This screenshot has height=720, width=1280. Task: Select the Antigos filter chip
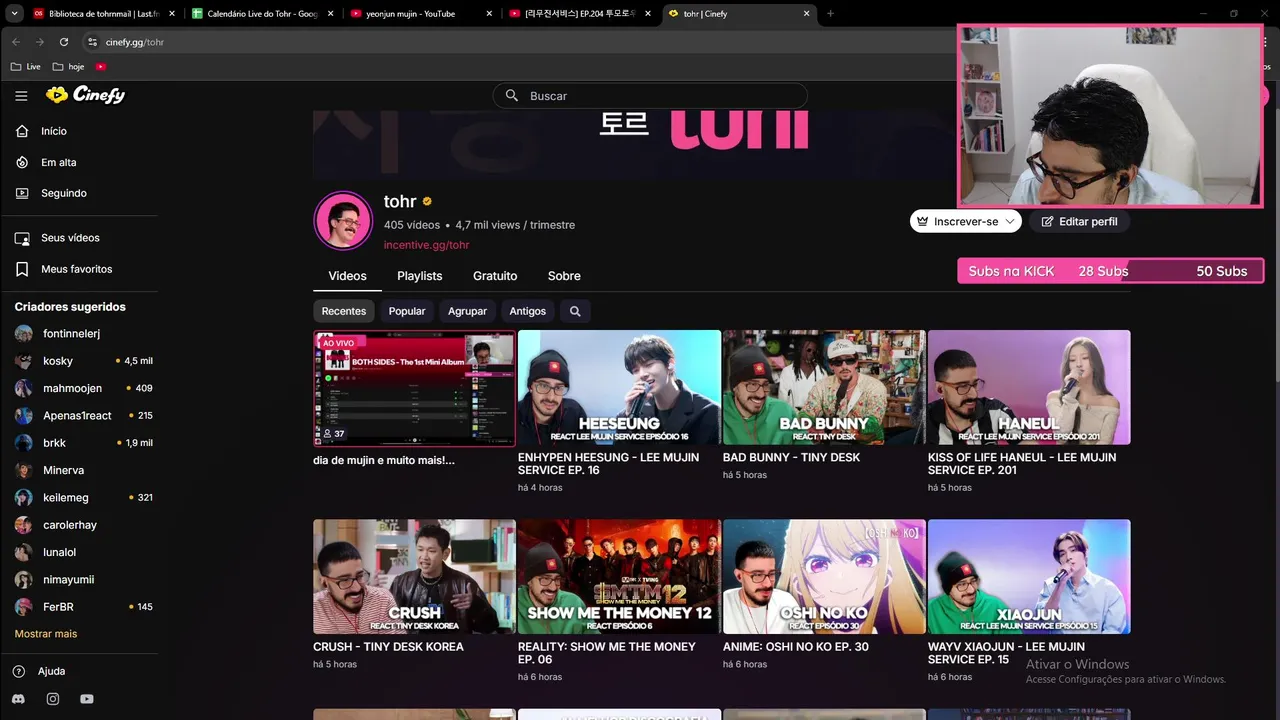pos(528,311)
